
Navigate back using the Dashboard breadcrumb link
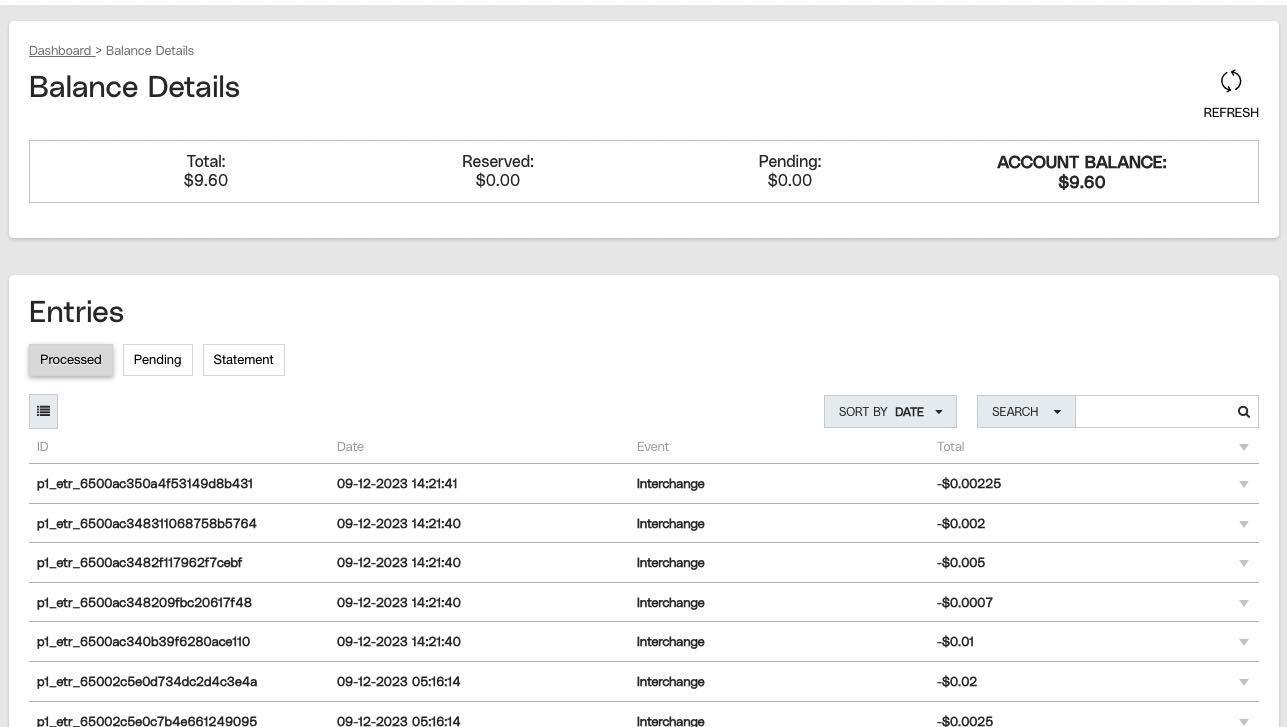coord(60,50)
